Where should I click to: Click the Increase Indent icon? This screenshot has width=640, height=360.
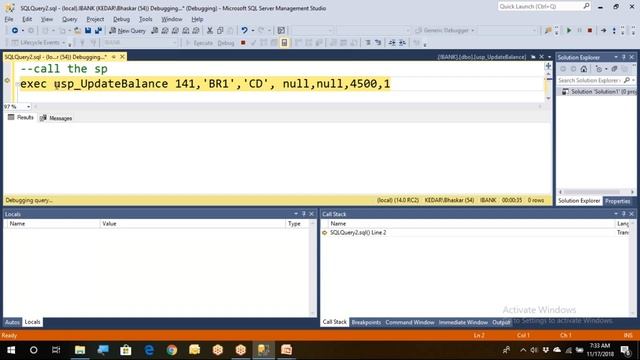(x=402, y=42)
